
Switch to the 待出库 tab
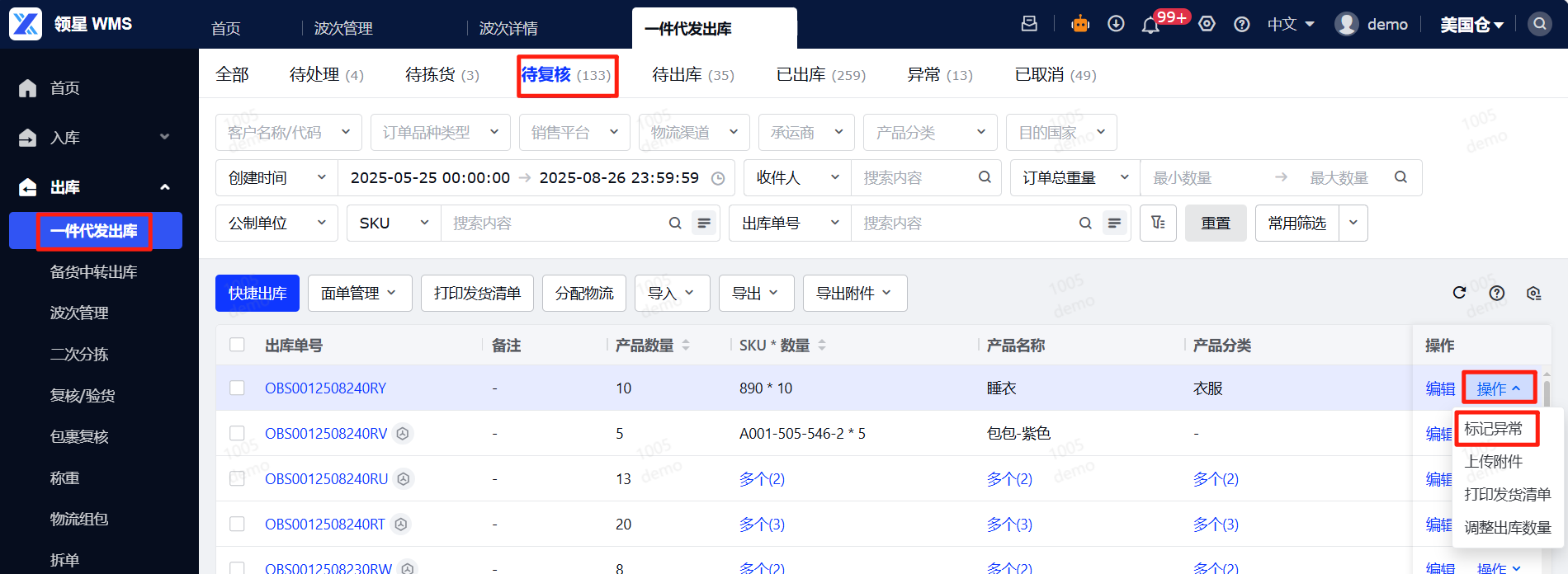point(692,75)
